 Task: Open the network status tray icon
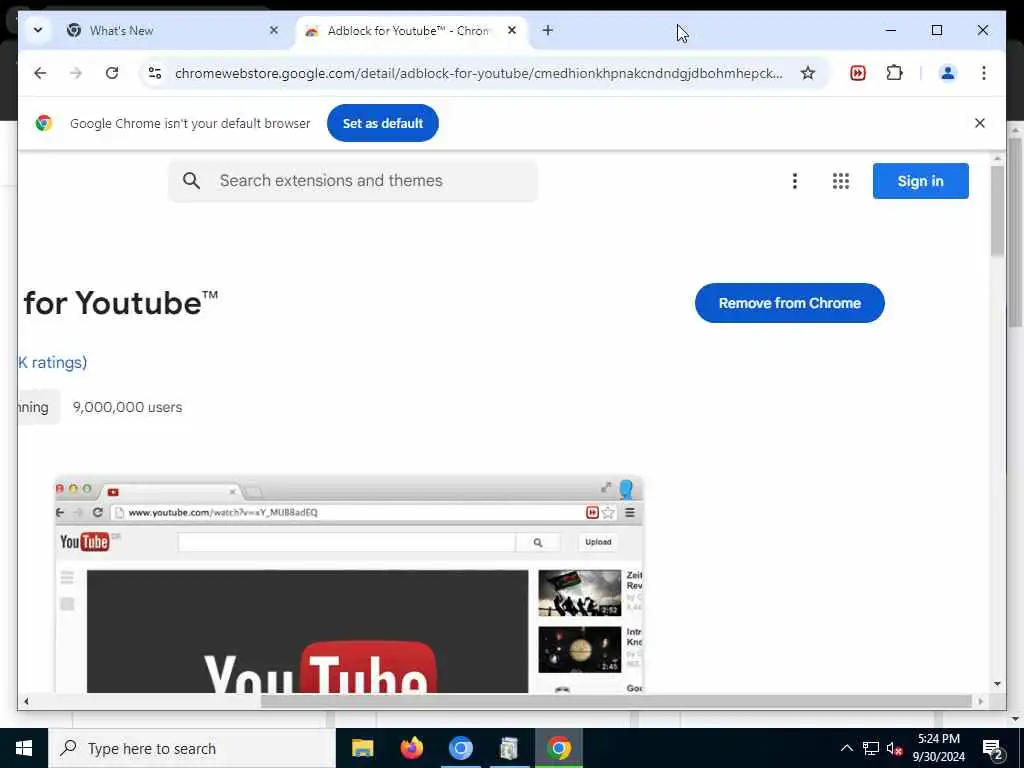tap(871, 748)
